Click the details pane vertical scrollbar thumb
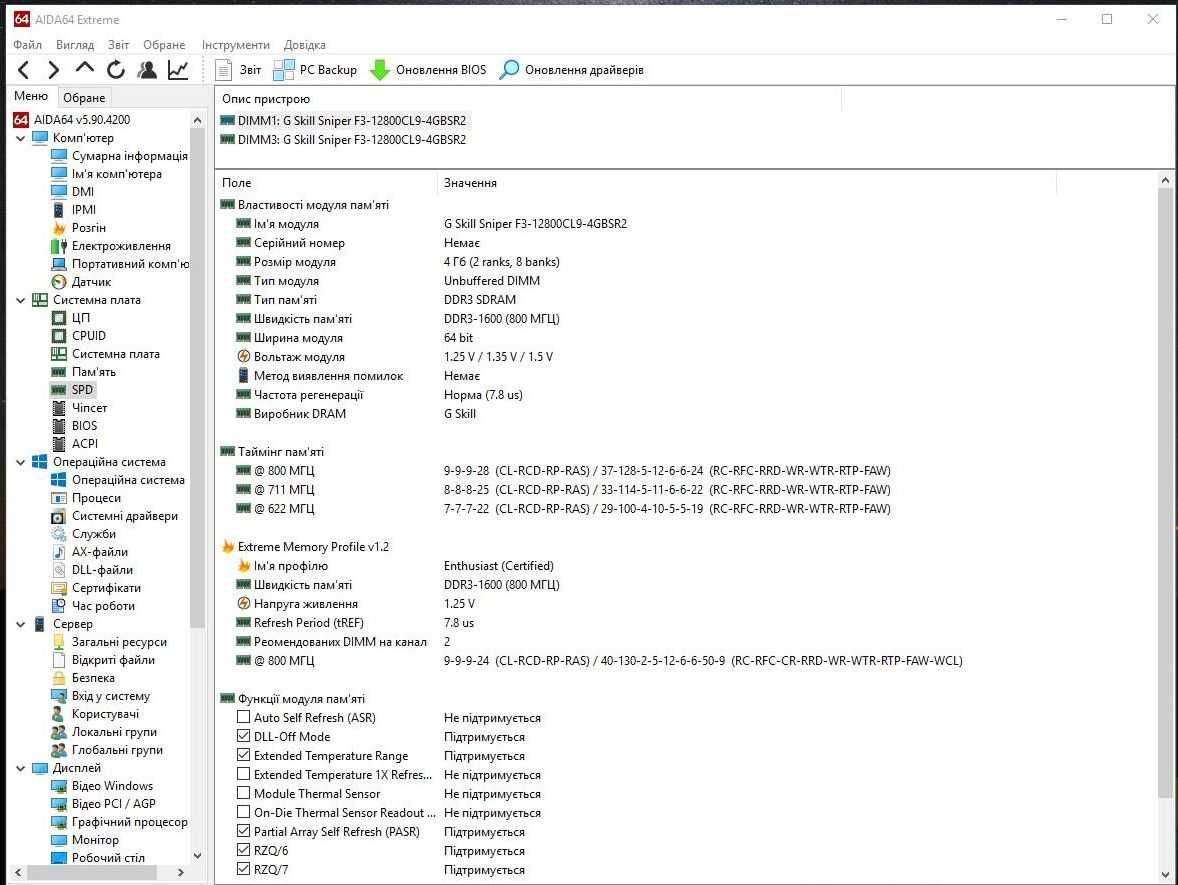 pos(1165,493)
